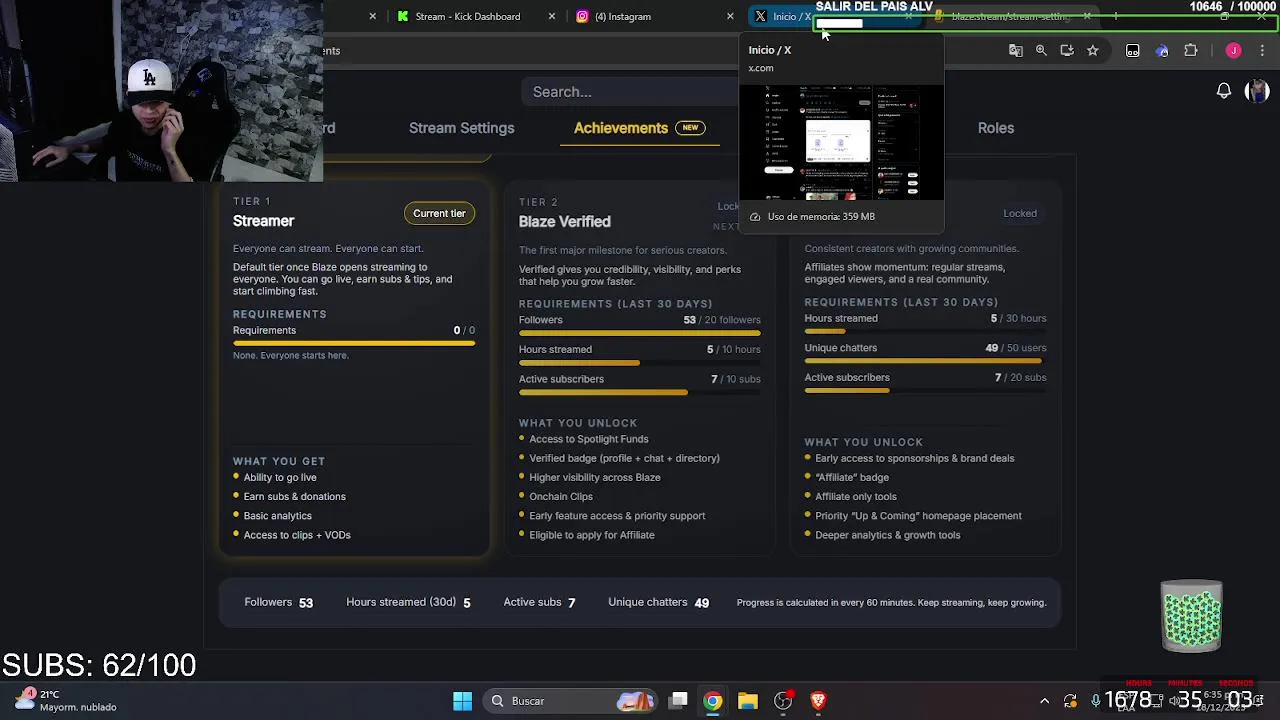Click the 'Unique chatters 49' summary stat

[658, 602]
